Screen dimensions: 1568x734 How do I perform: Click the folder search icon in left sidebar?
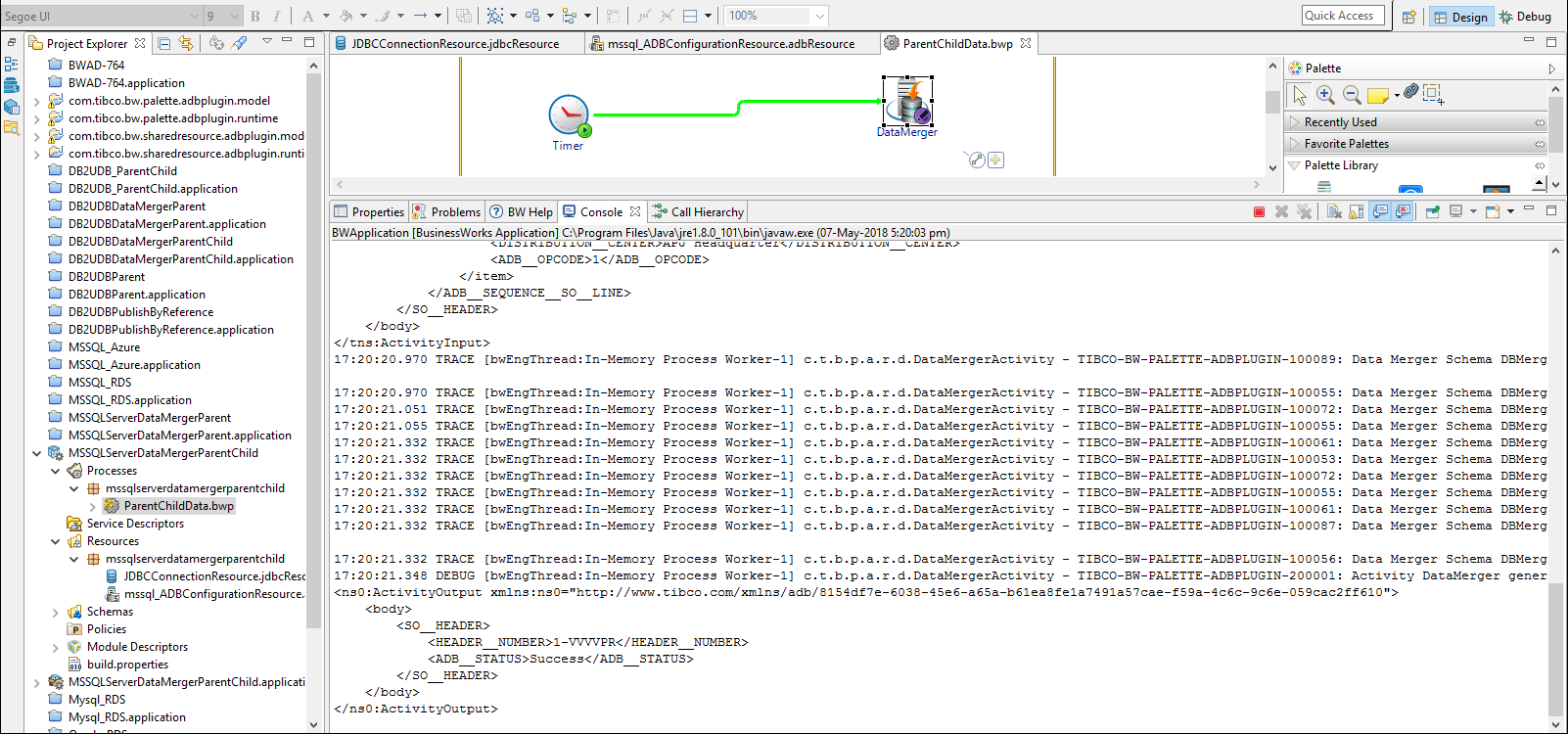pos(12,127)
